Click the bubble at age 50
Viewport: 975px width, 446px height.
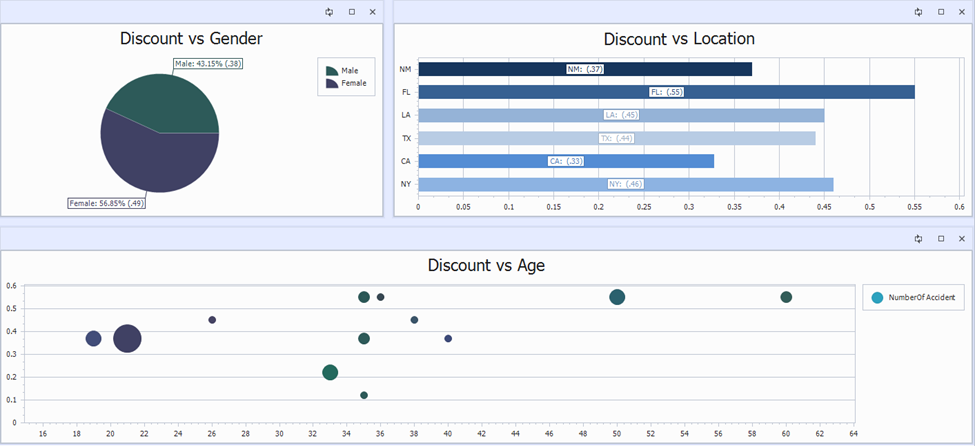(x=617, y=297)
